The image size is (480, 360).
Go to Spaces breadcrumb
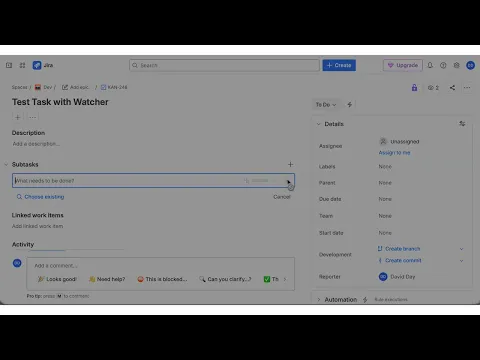(x=19, y=87)
